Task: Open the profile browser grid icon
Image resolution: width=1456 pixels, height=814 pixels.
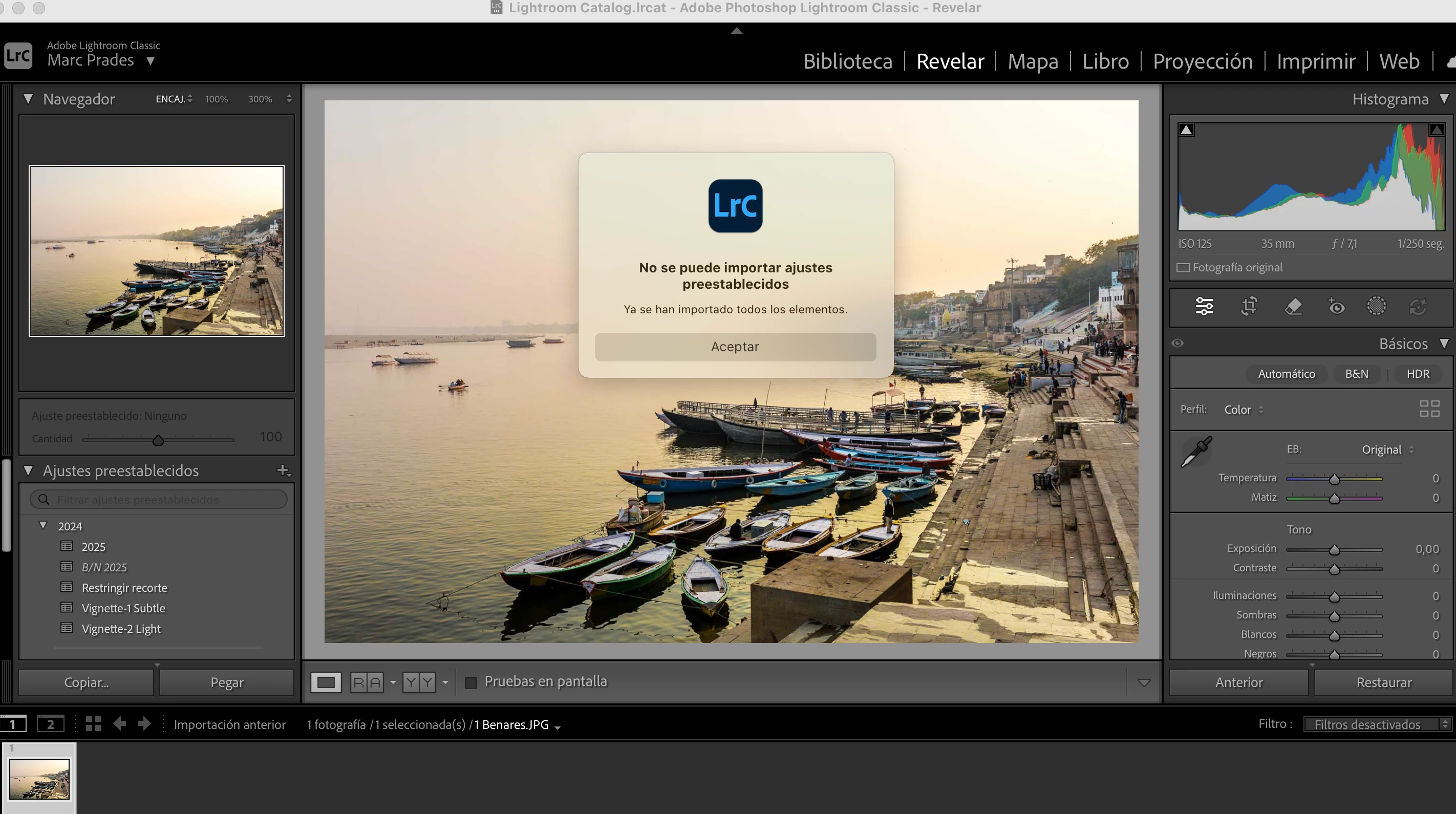Action: coord(1429,409)
